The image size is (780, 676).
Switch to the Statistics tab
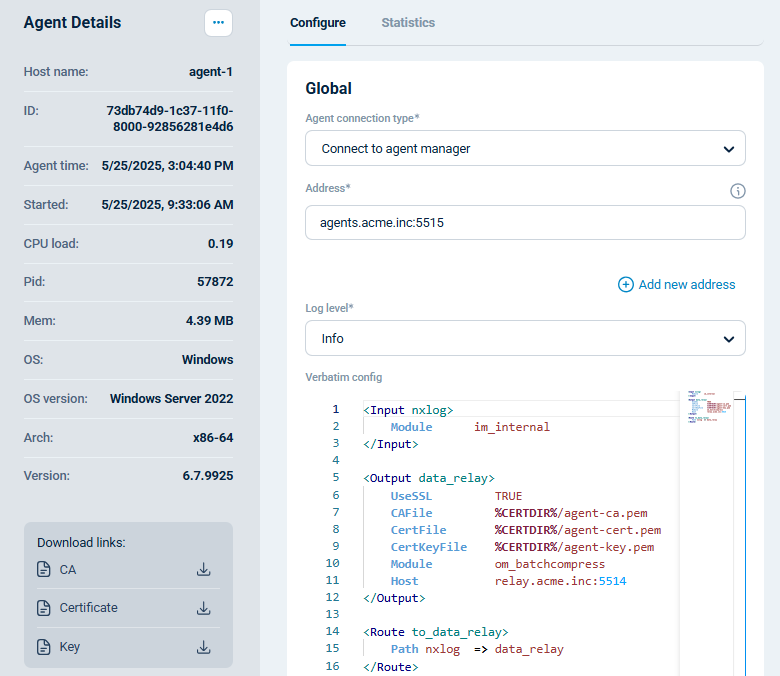tap(408, 23)
